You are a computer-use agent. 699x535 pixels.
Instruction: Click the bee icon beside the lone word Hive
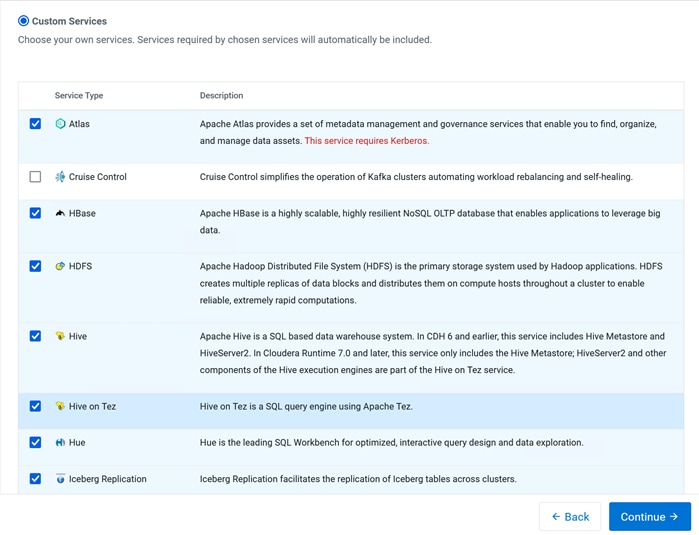[60, 336]
